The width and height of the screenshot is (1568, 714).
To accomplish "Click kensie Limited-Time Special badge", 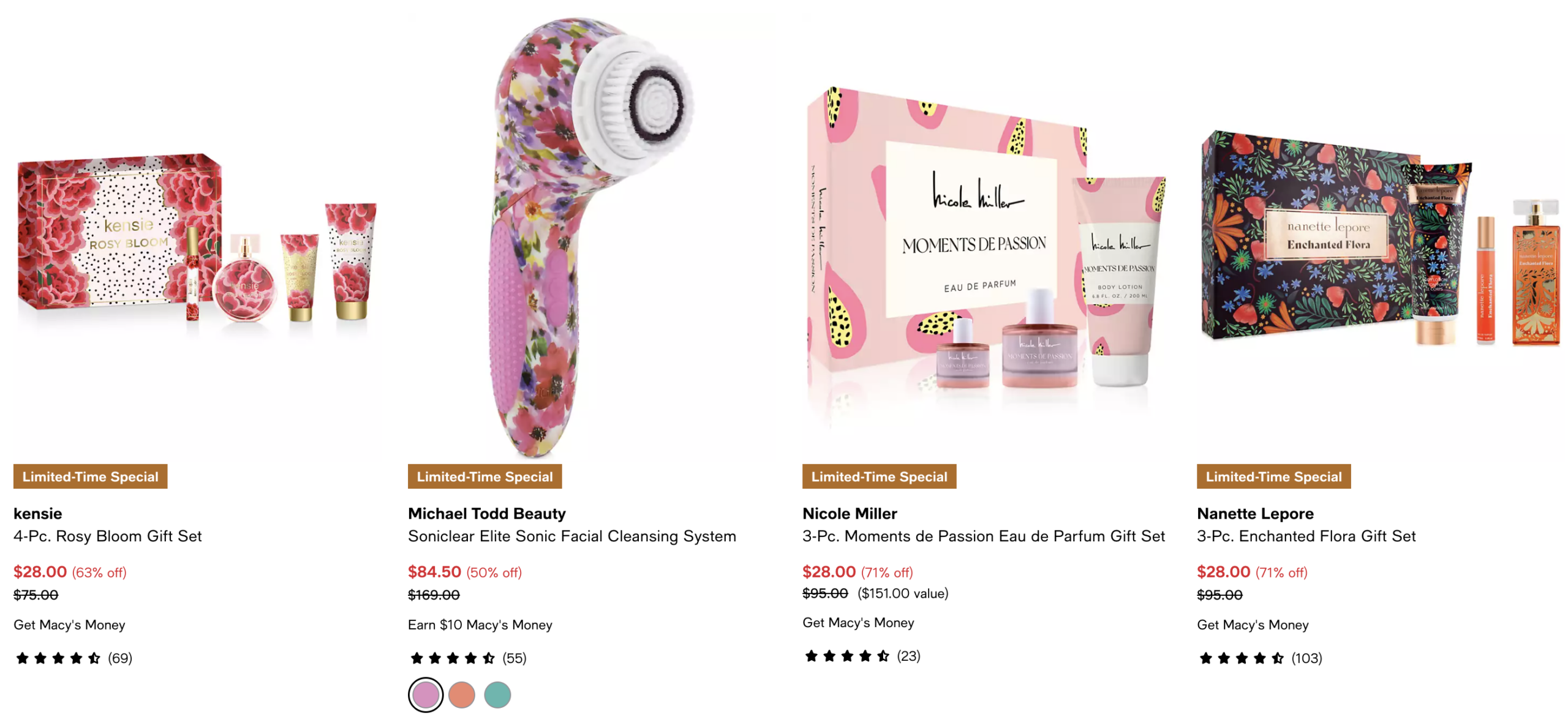I will point(90,476).
